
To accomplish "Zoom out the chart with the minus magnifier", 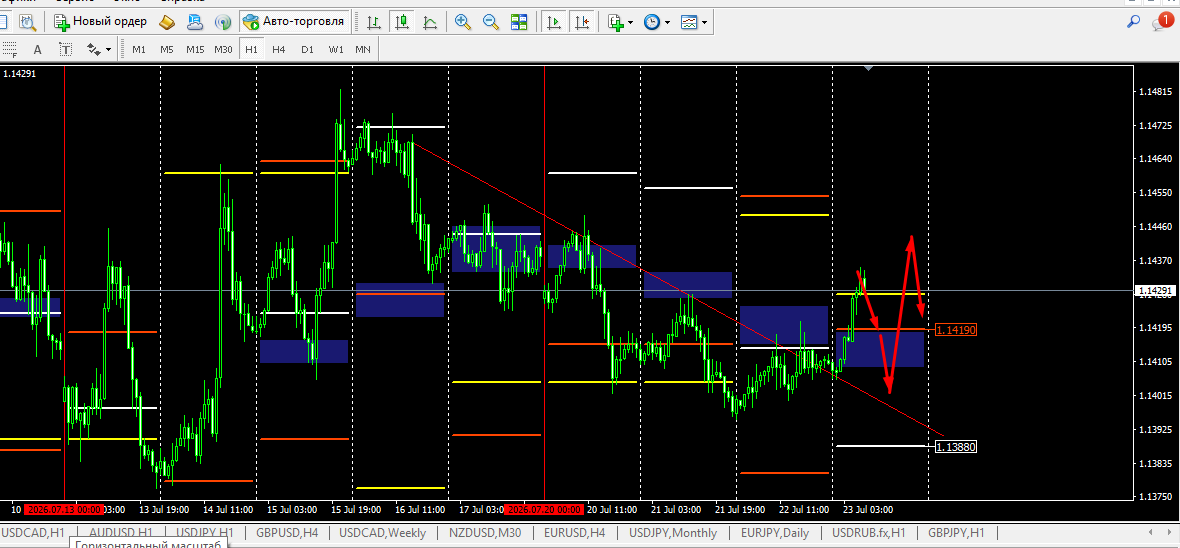I will tap(491, 23).
